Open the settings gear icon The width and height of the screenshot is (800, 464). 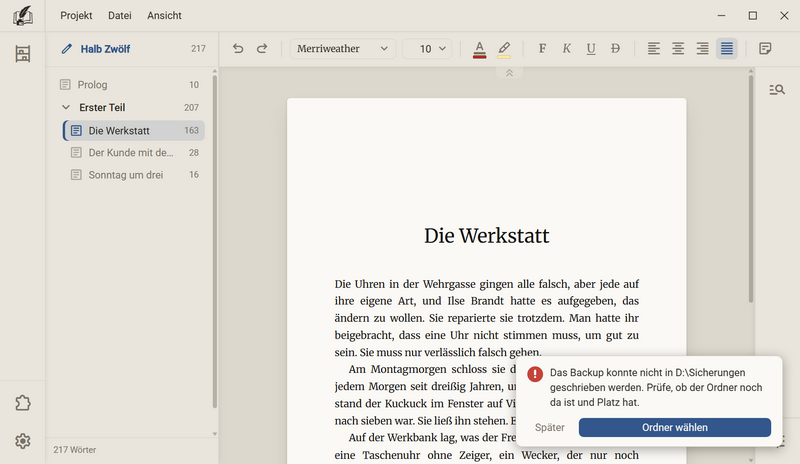pyautogui.click(x=22, y=441)
